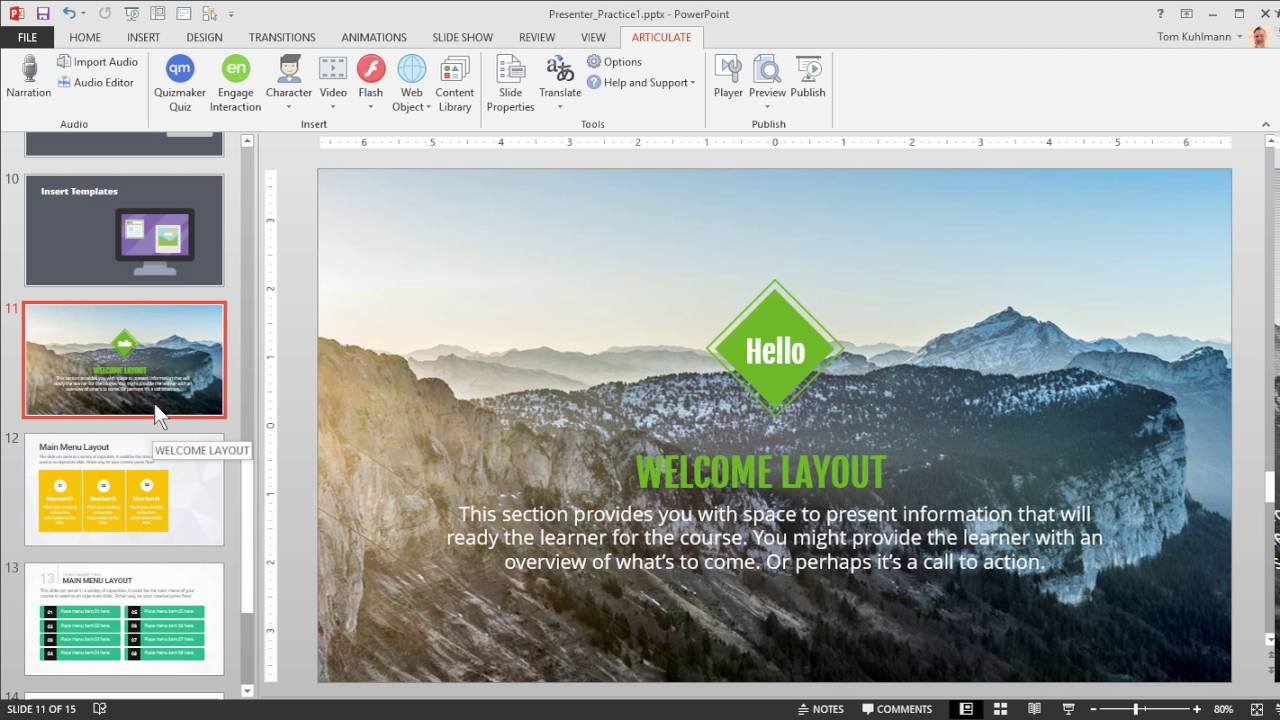Switch to Reading View in status bar
The image size is (1280, 720).
pyautogui.click(x=1035, y=709)
